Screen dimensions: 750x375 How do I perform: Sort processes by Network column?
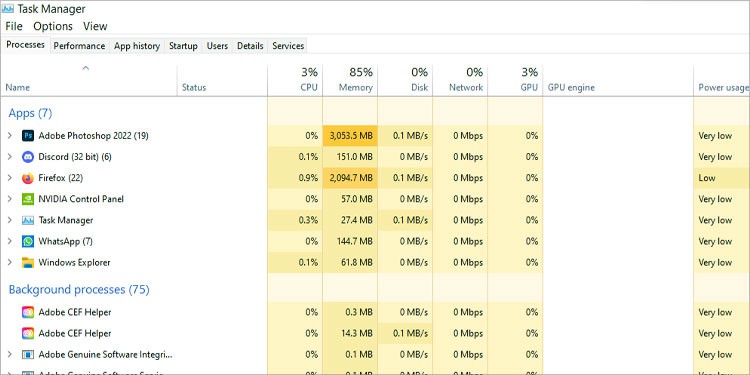tap(460, 80)
